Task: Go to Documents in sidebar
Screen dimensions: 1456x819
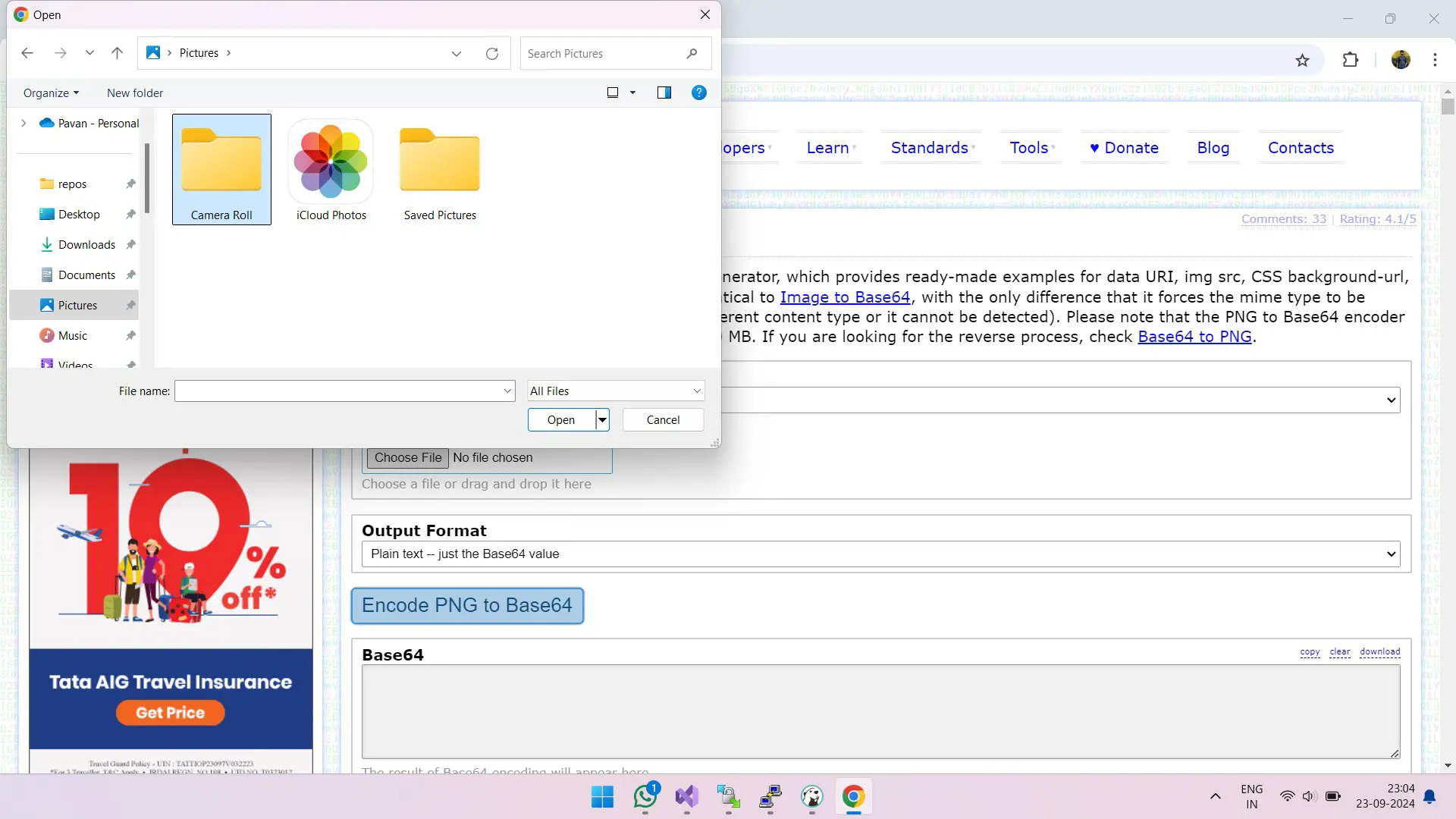Action: [86, 275]
